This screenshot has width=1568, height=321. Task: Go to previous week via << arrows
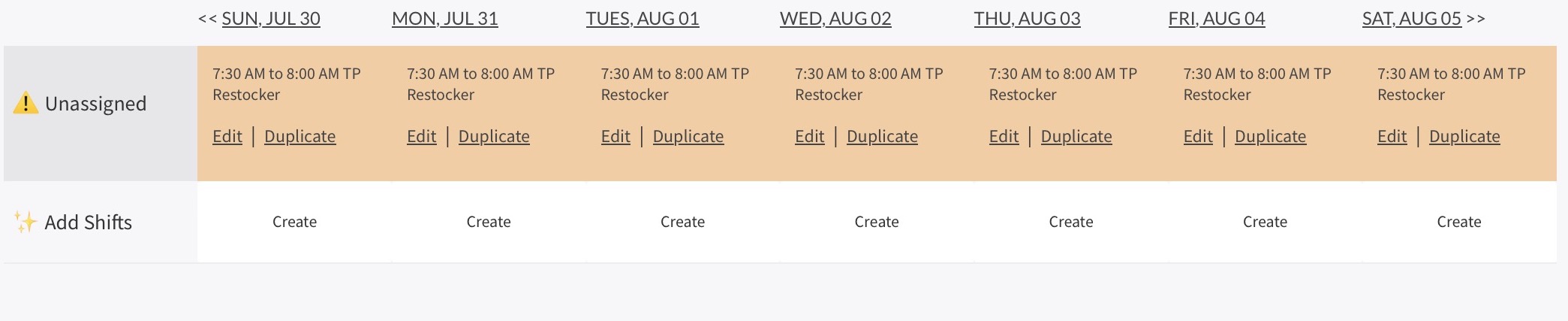[x=207, y=19]
